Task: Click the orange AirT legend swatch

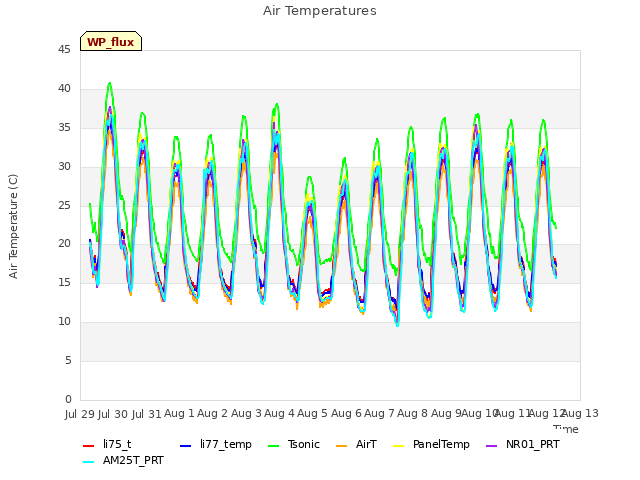Action: 341,446
